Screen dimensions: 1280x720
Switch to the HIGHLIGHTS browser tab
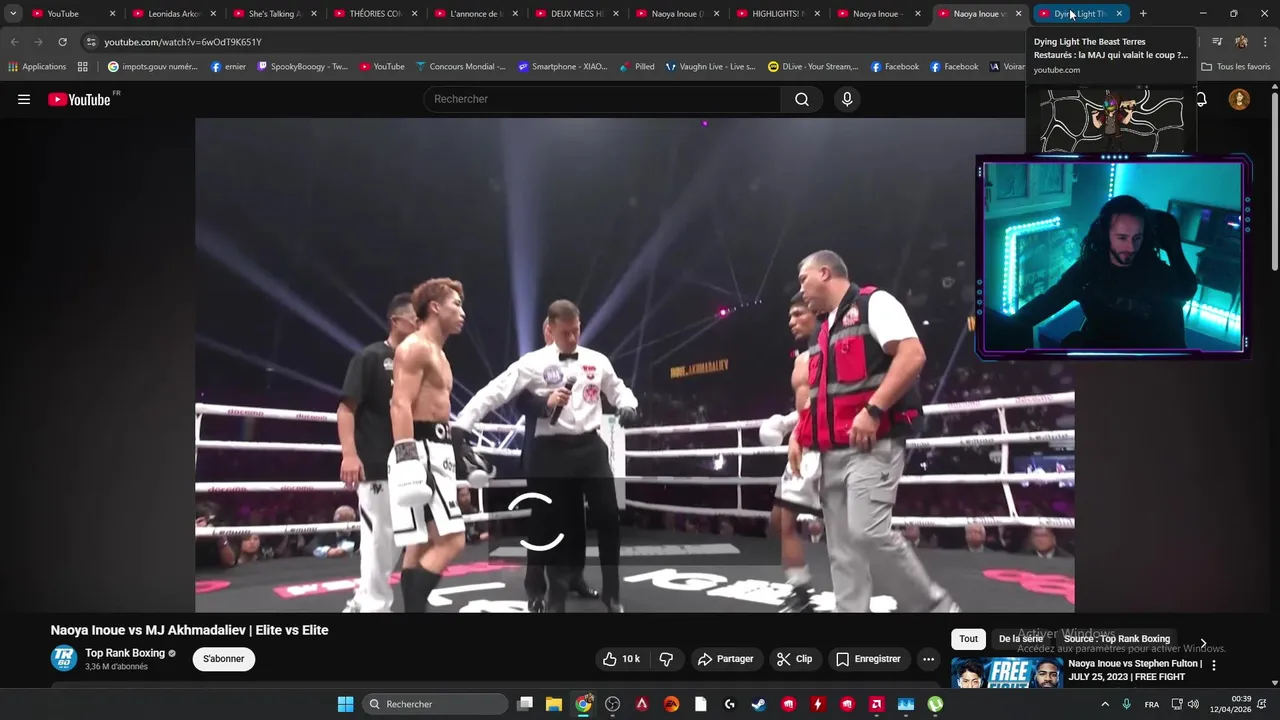(776, 14)
